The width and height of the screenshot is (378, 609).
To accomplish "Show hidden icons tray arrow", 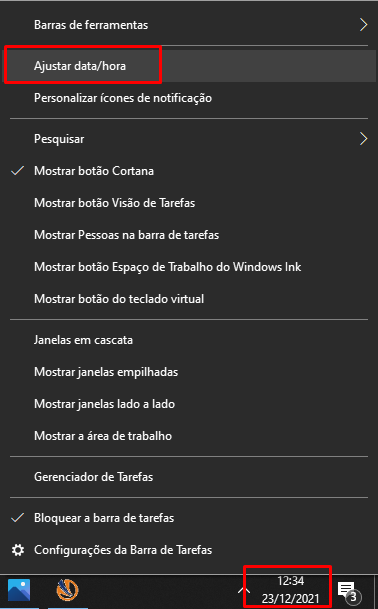I will tap(244, 591).
